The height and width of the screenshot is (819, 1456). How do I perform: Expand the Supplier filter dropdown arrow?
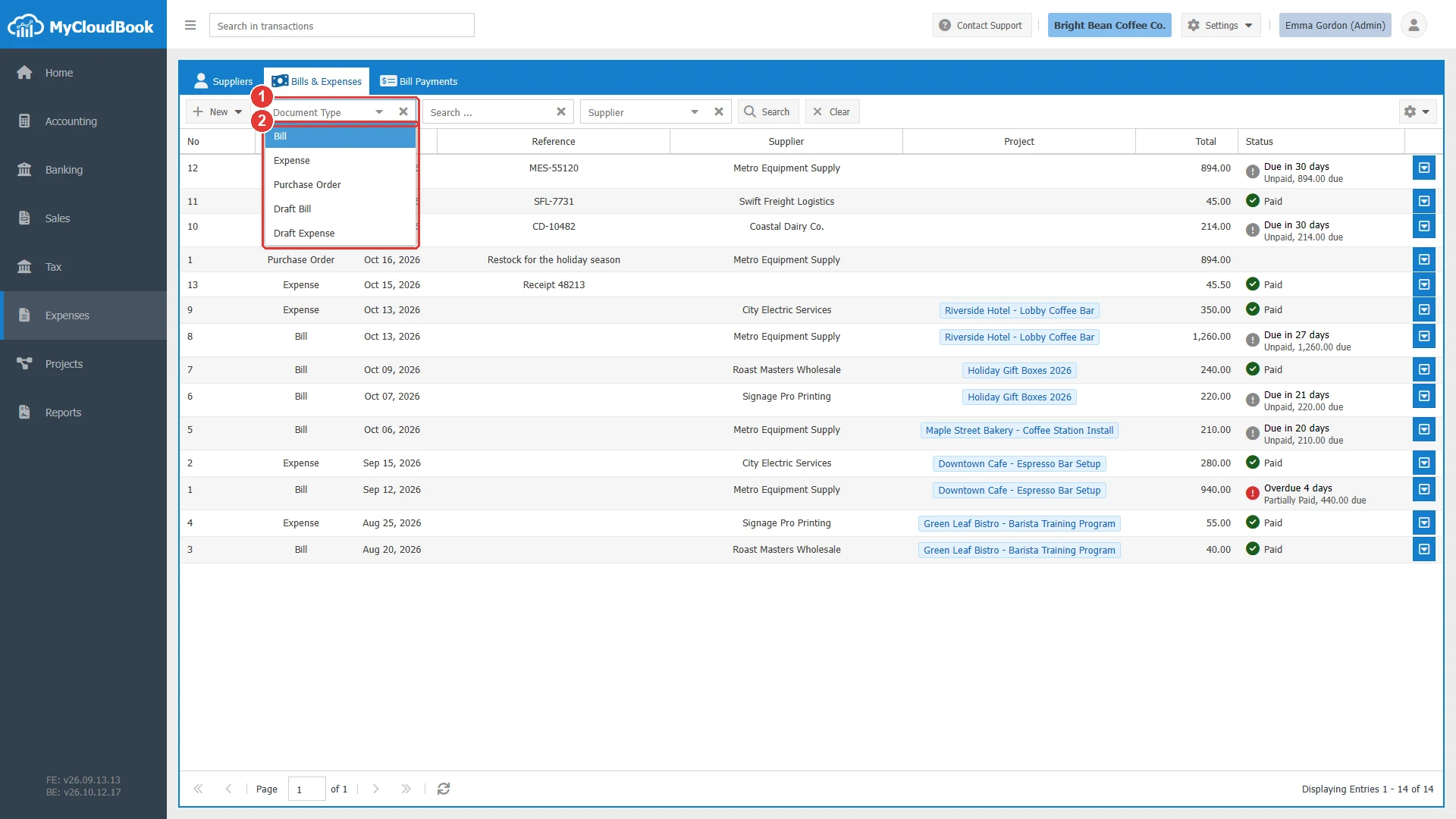695,111
